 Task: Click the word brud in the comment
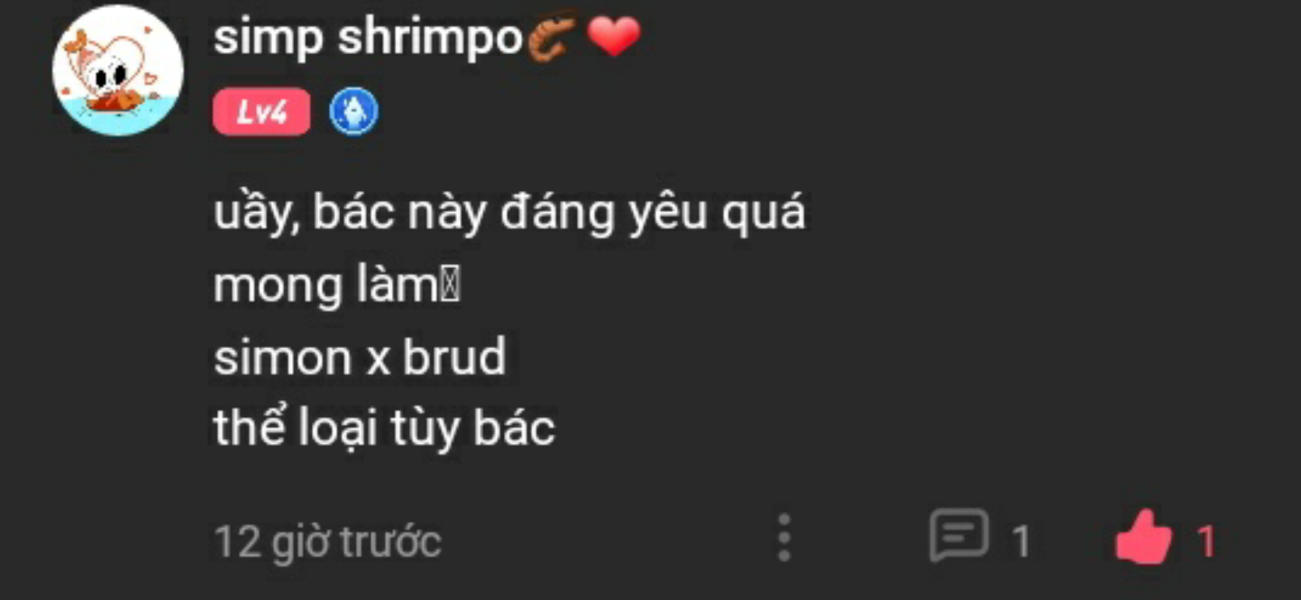(x=455, y=357)
